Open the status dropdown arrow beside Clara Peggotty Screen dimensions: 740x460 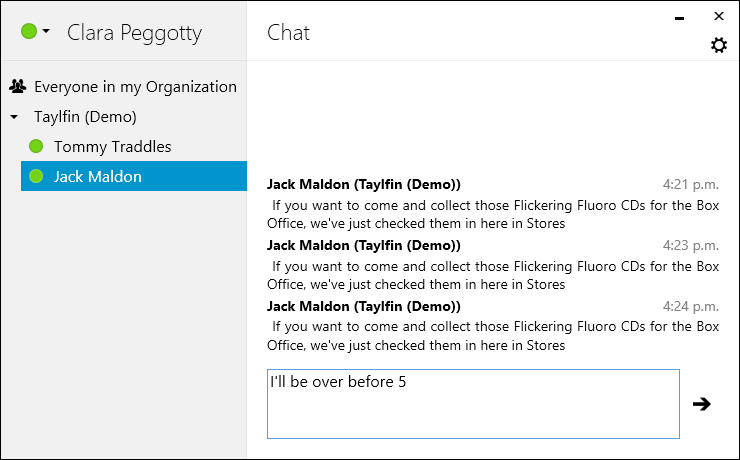click(x=46, y=31)
